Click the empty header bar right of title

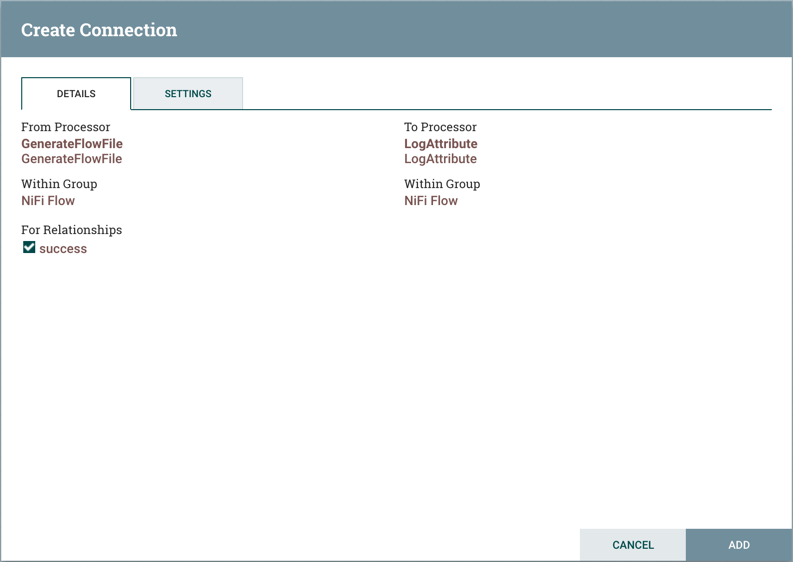tap(500, 30)
